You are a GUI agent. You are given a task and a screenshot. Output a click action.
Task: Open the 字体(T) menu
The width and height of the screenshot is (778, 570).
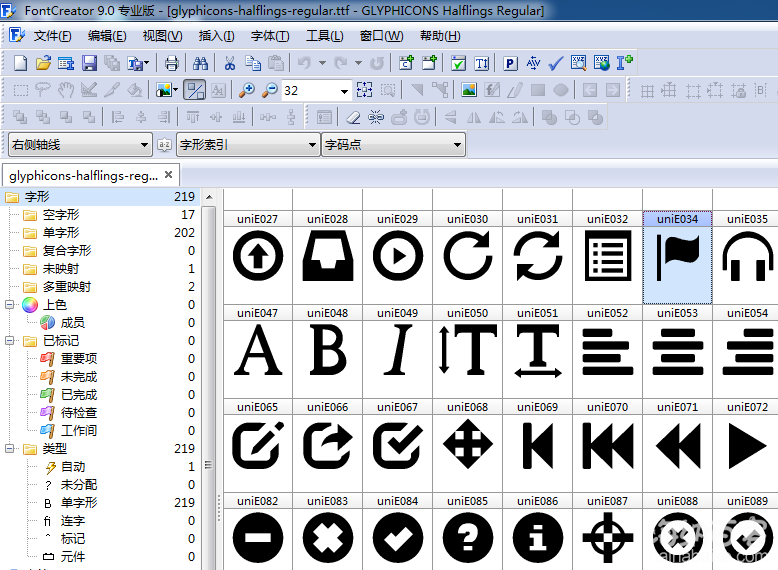click(x=269, y=36)
